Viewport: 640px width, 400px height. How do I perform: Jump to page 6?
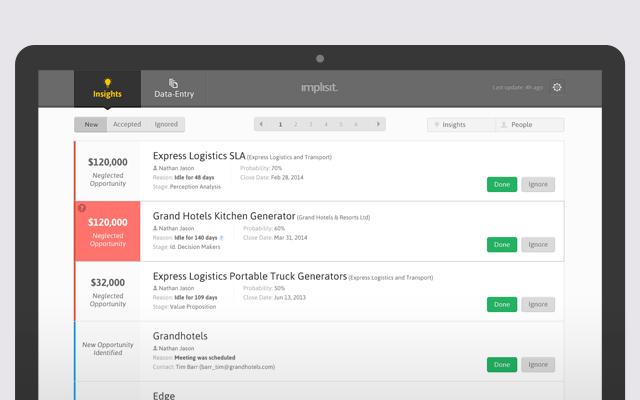pos(356,124)
